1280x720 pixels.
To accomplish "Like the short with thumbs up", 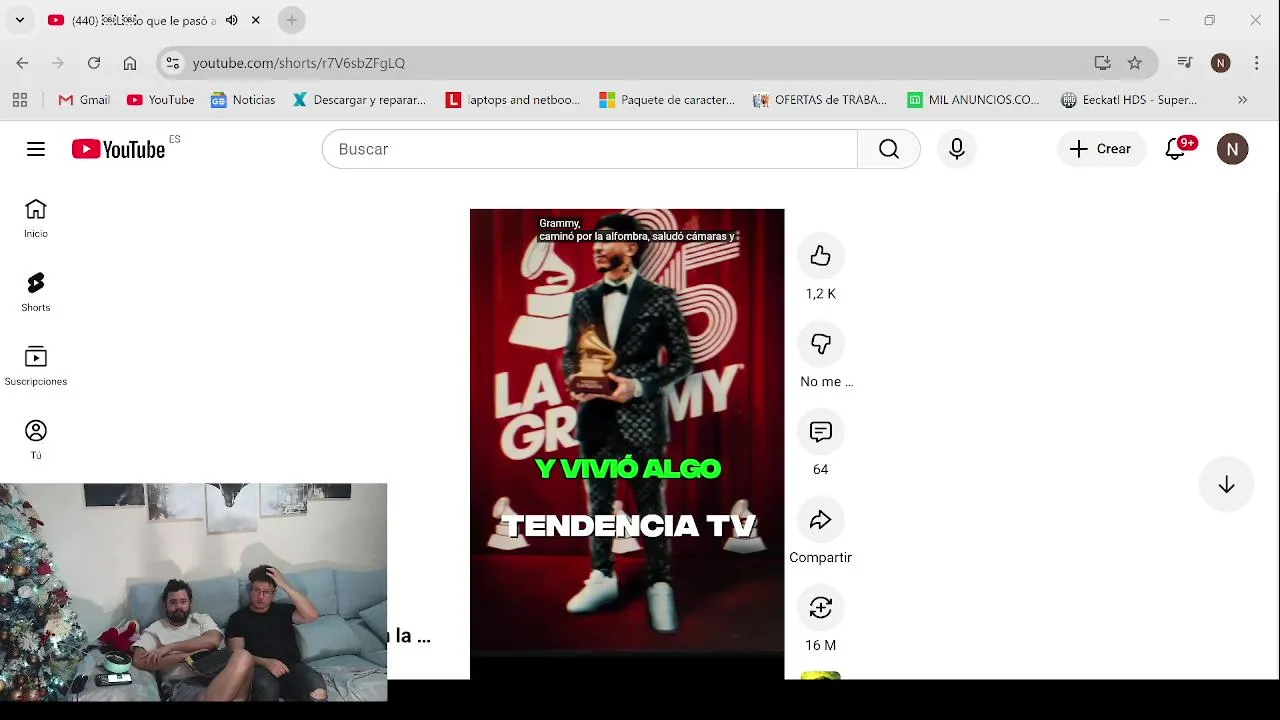I will click(x=821, y=256).
